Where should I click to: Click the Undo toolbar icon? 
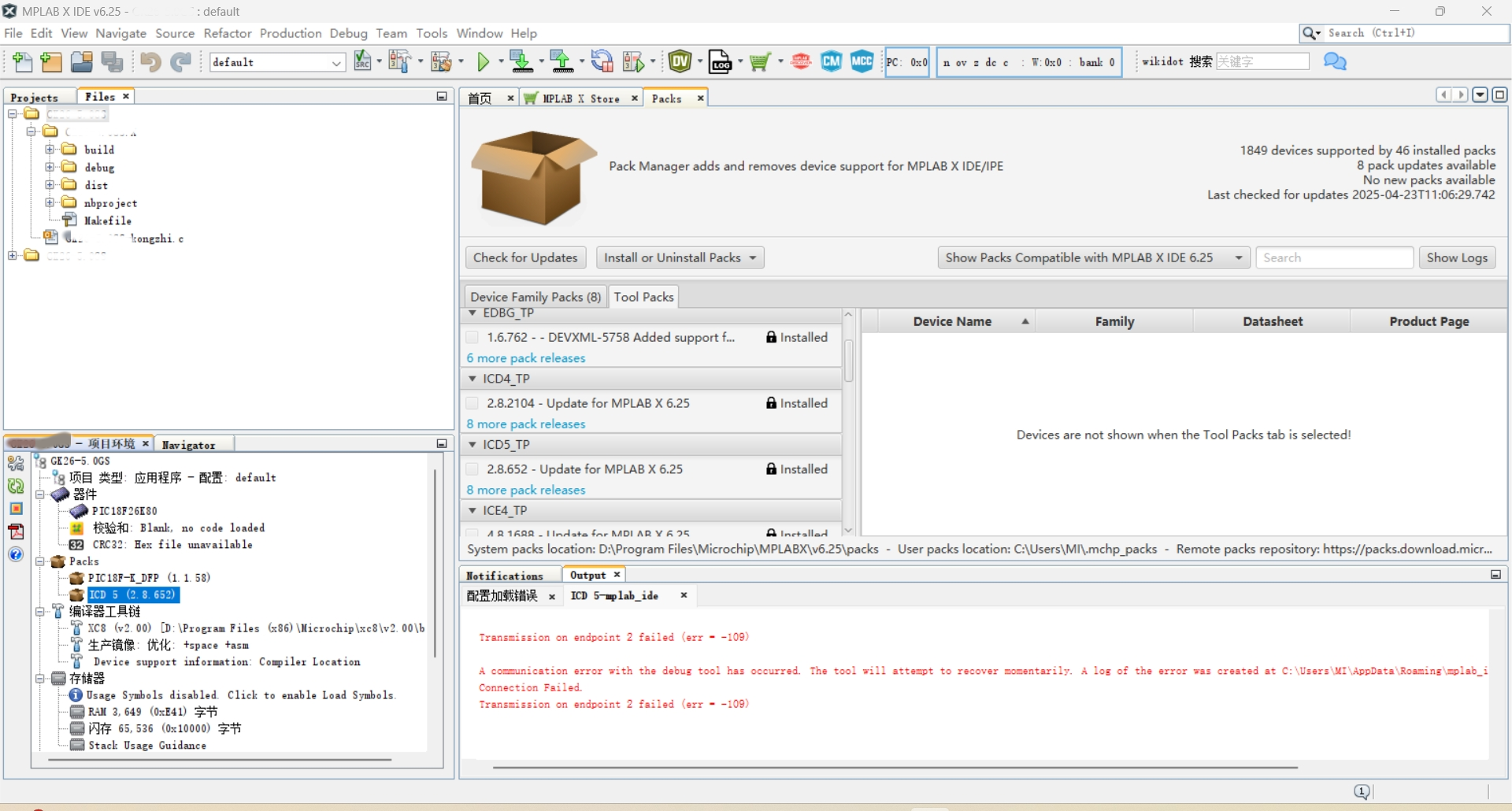[x=150, y=61]
